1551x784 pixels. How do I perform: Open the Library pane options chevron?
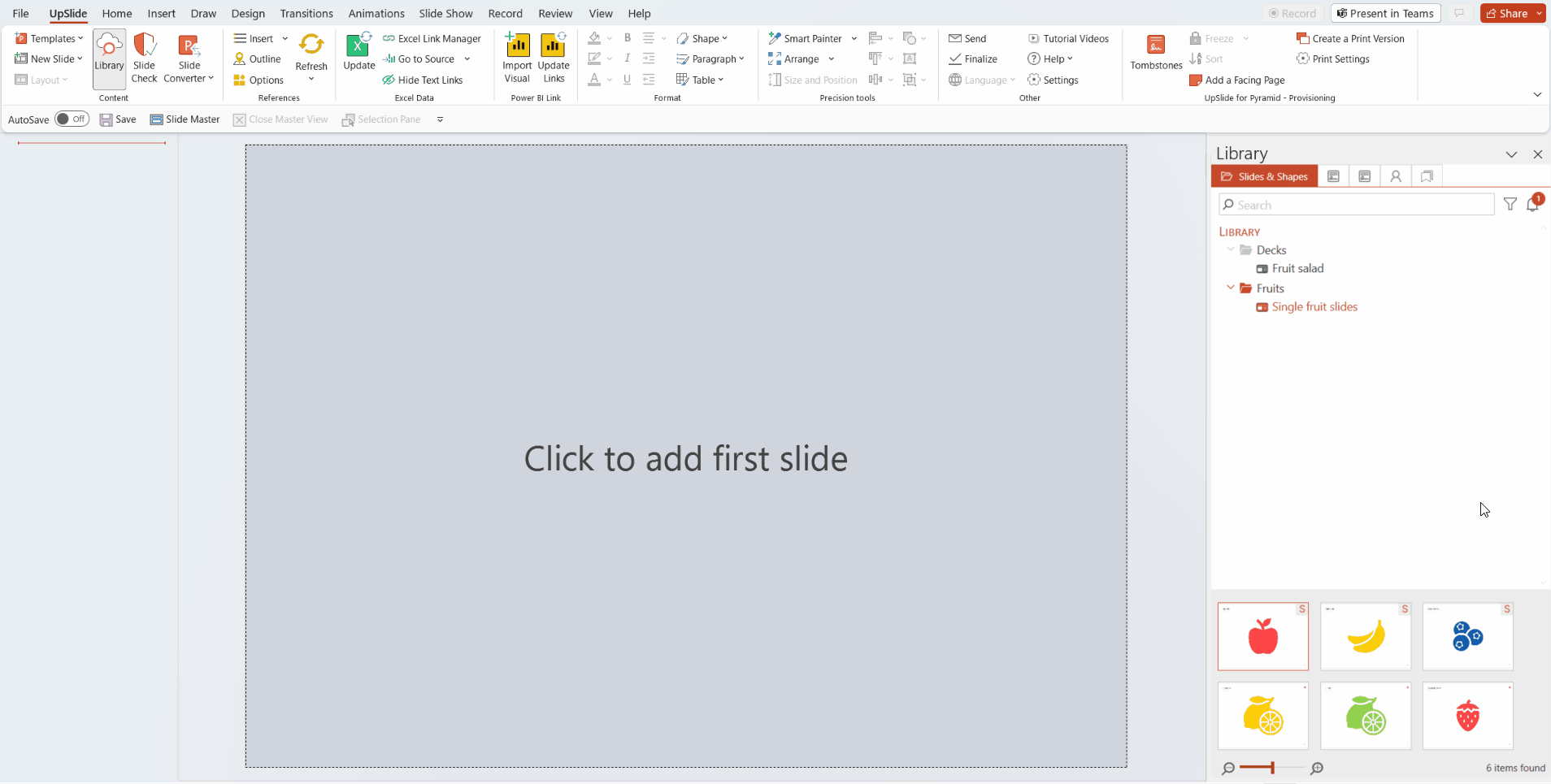point(1511,154)
